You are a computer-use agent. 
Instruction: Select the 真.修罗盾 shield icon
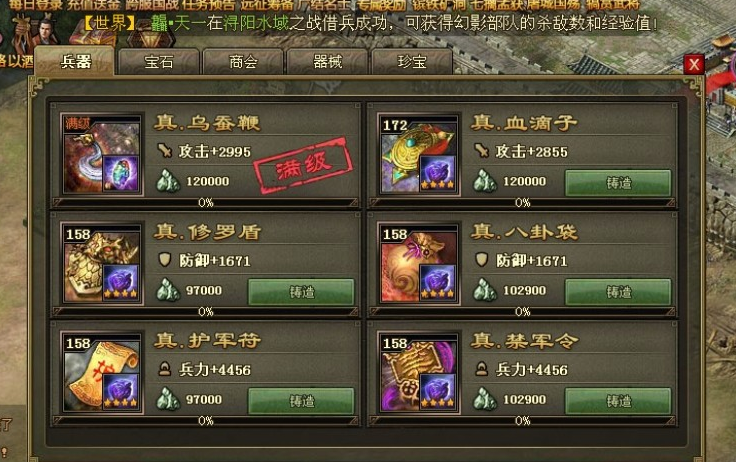coord(102,263)
